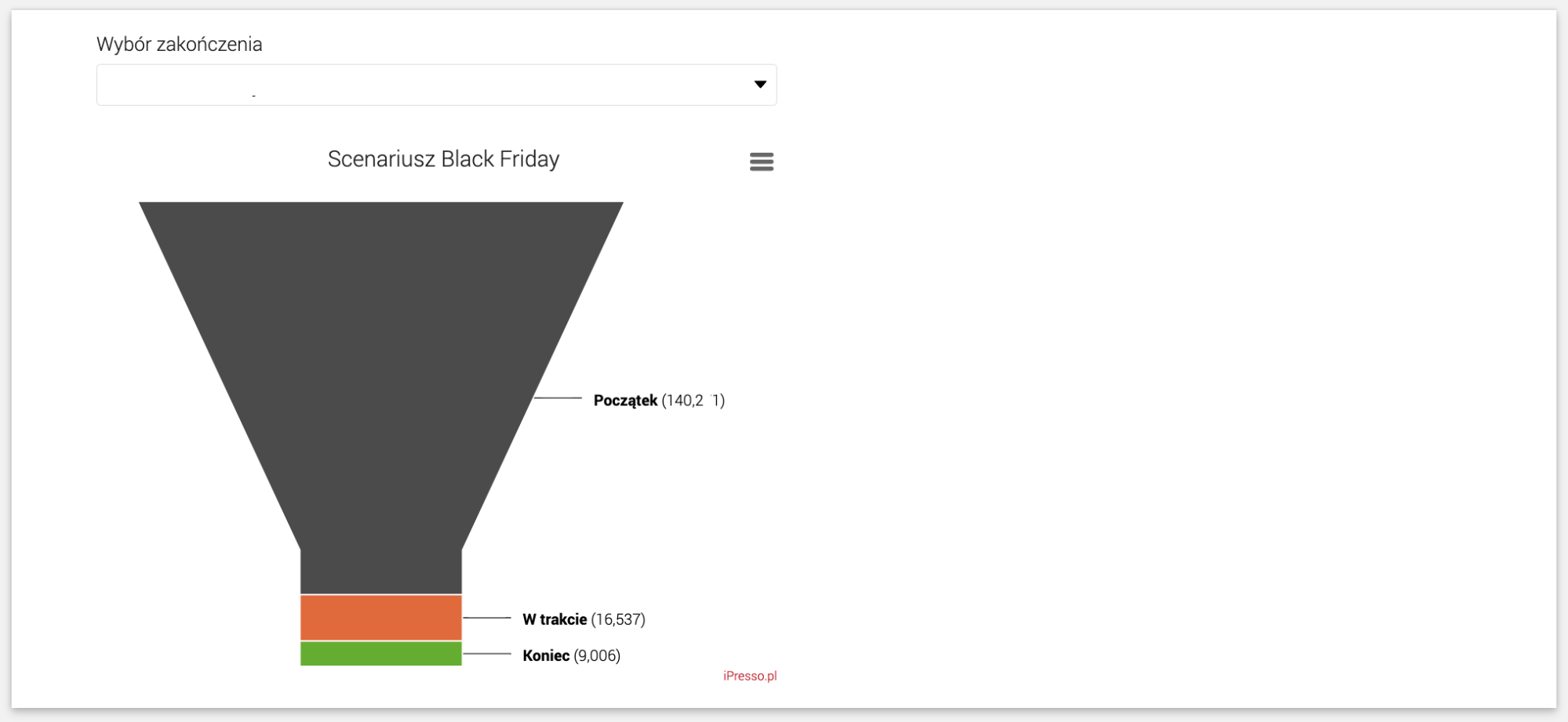Click the connector line leading to Początek

click(x=558, y=398)
